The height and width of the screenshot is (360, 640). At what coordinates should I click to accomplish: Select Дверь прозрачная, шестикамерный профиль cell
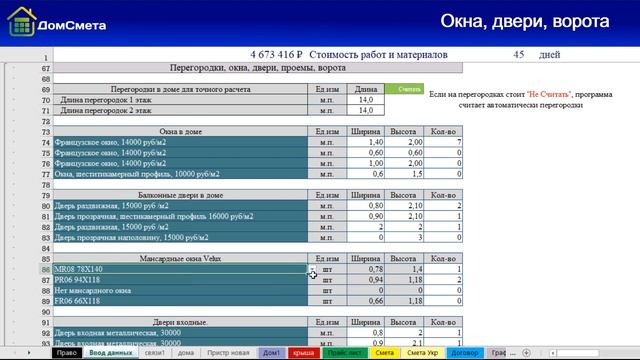(180, 216)
